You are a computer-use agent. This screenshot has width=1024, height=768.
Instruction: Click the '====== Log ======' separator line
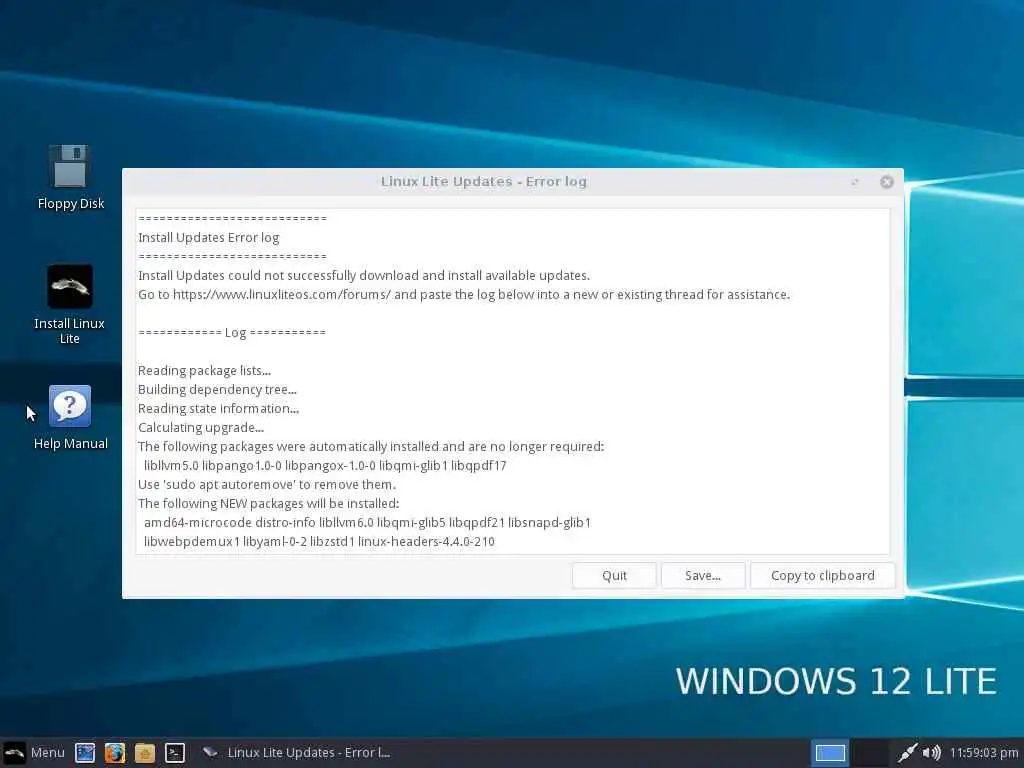tap(232, 332)
